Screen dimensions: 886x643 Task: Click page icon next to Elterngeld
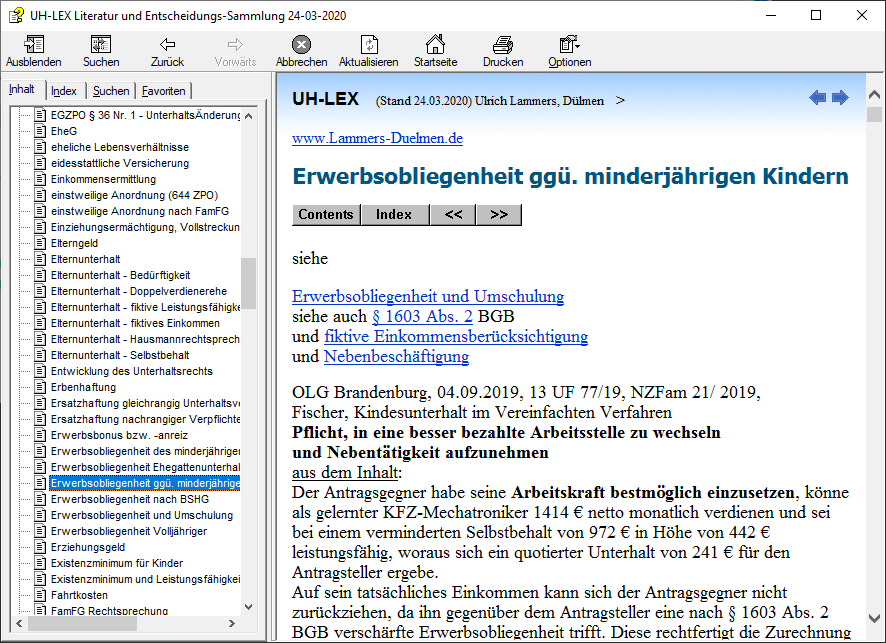40,243
